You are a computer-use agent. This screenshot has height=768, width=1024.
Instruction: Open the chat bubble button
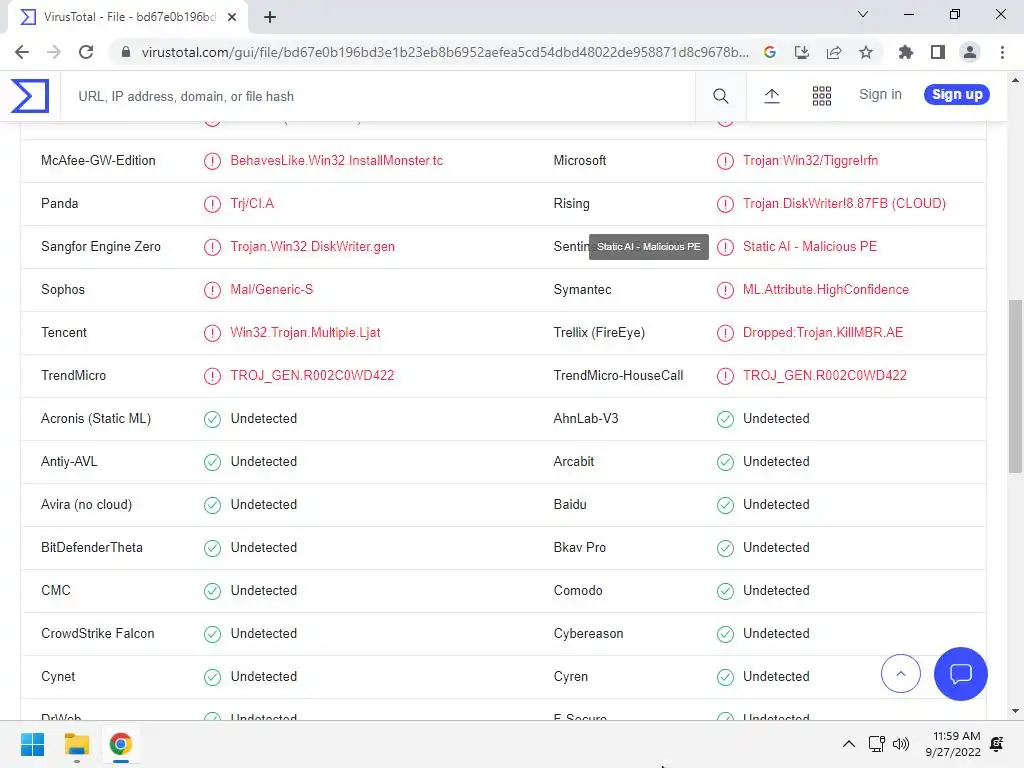coord(961,673)
